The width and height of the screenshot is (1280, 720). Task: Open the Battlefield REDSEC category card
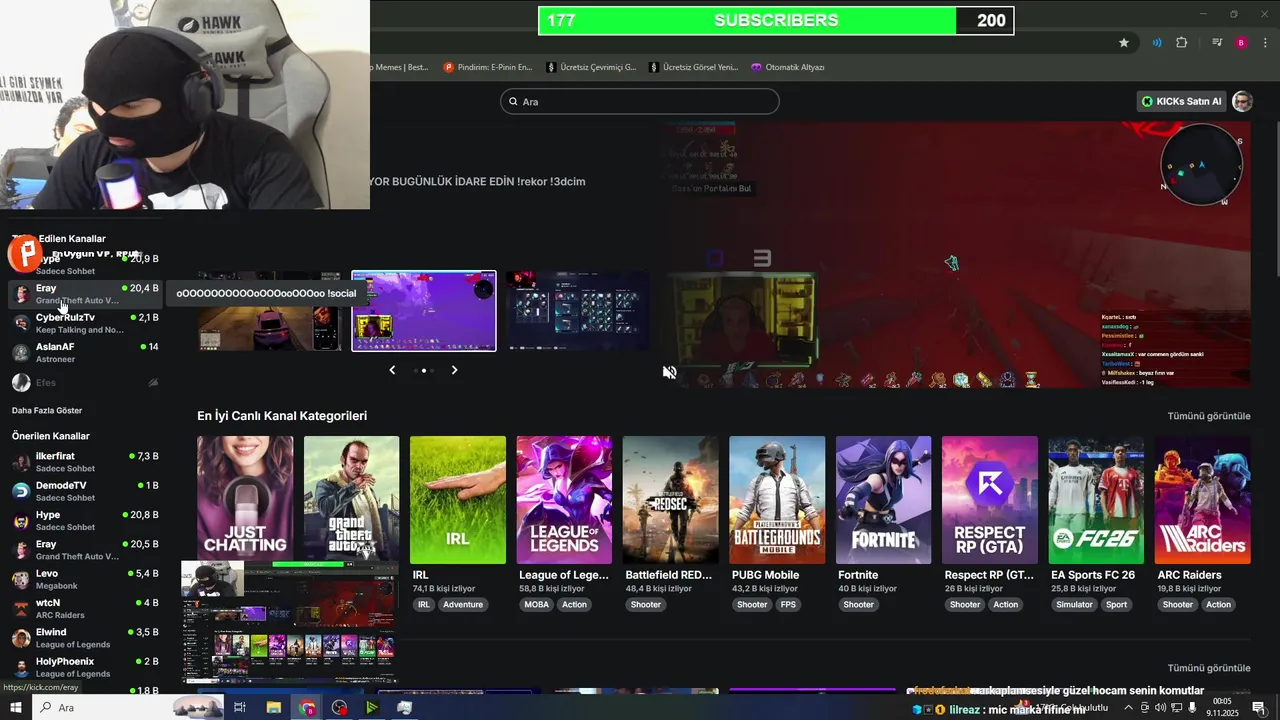[x=670, y=500]
